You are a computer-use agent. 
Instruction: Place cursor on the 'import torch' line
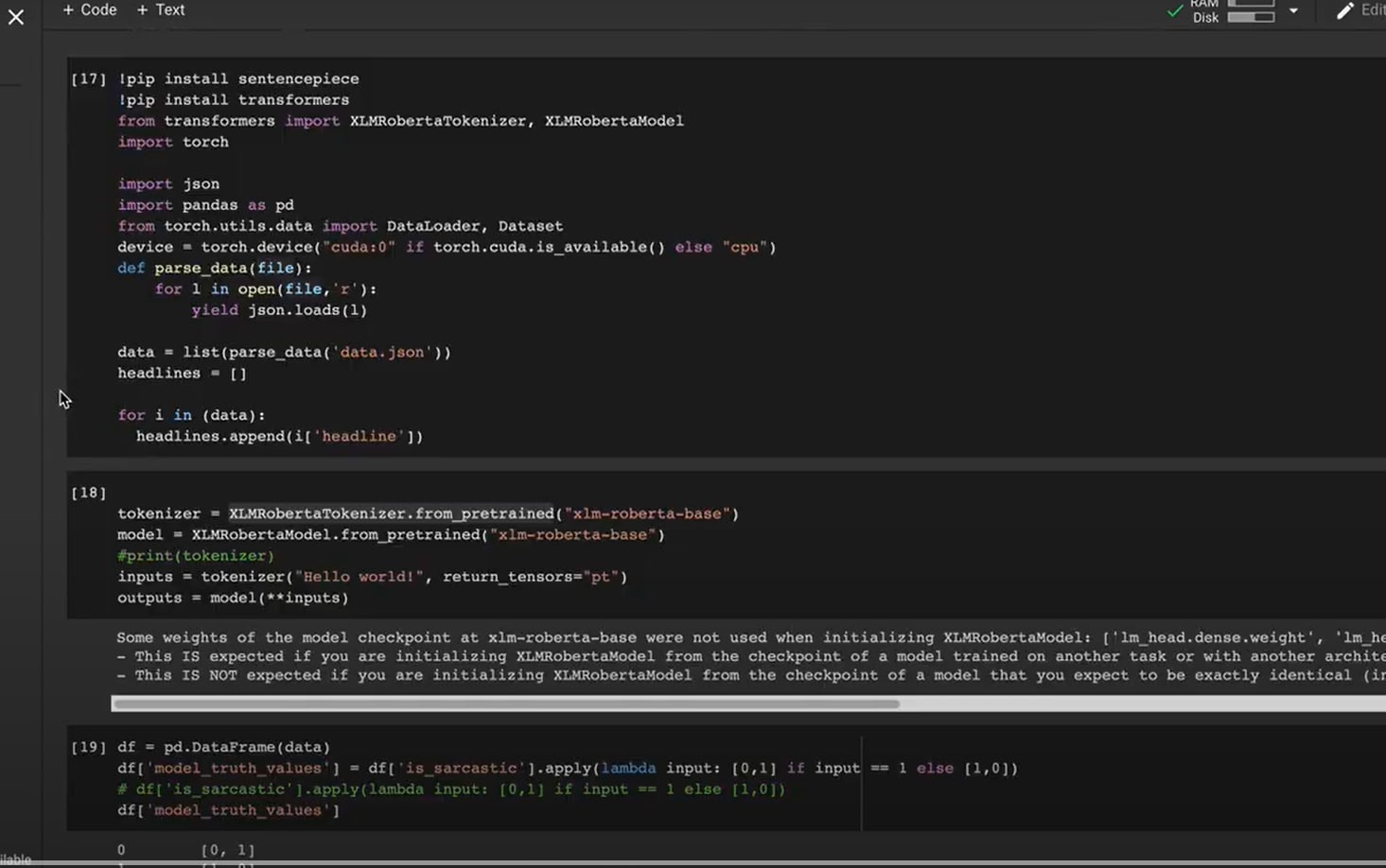pos(173,142)
